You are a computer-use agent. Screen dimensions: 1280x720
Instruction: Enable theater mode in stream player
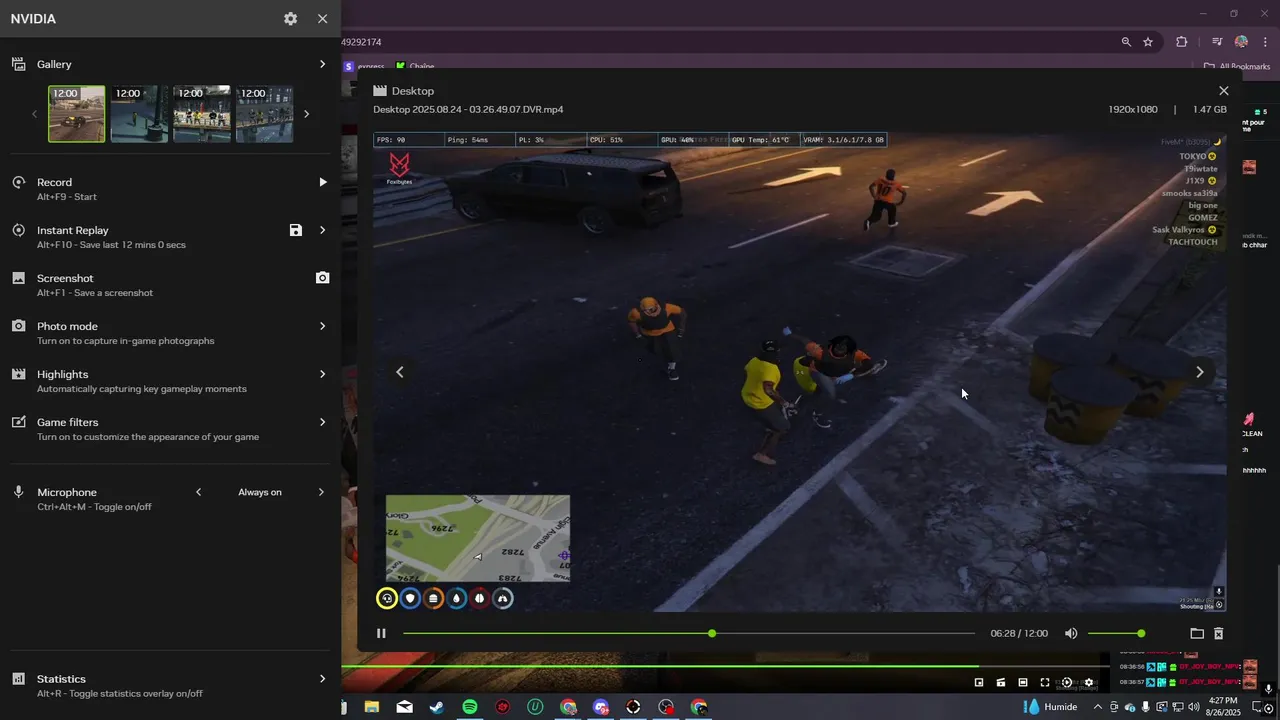point(1023,682)
